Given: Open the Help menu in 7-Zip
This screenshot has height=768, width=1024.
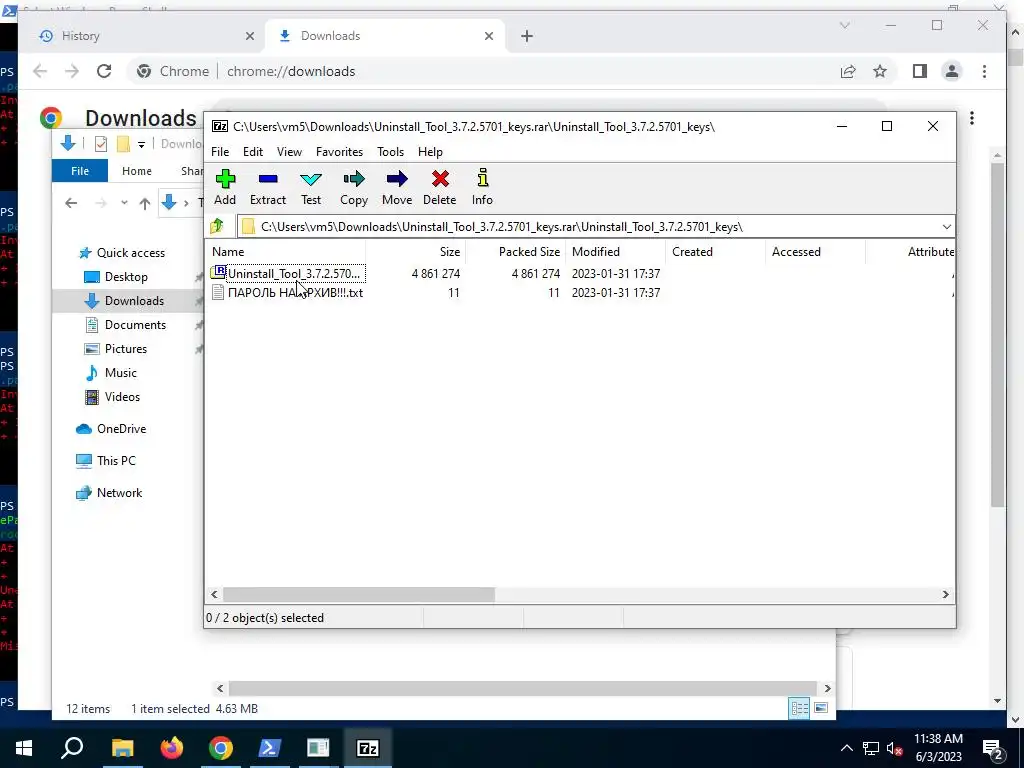Looking at the screenshot, I should (x=430, y=152).
